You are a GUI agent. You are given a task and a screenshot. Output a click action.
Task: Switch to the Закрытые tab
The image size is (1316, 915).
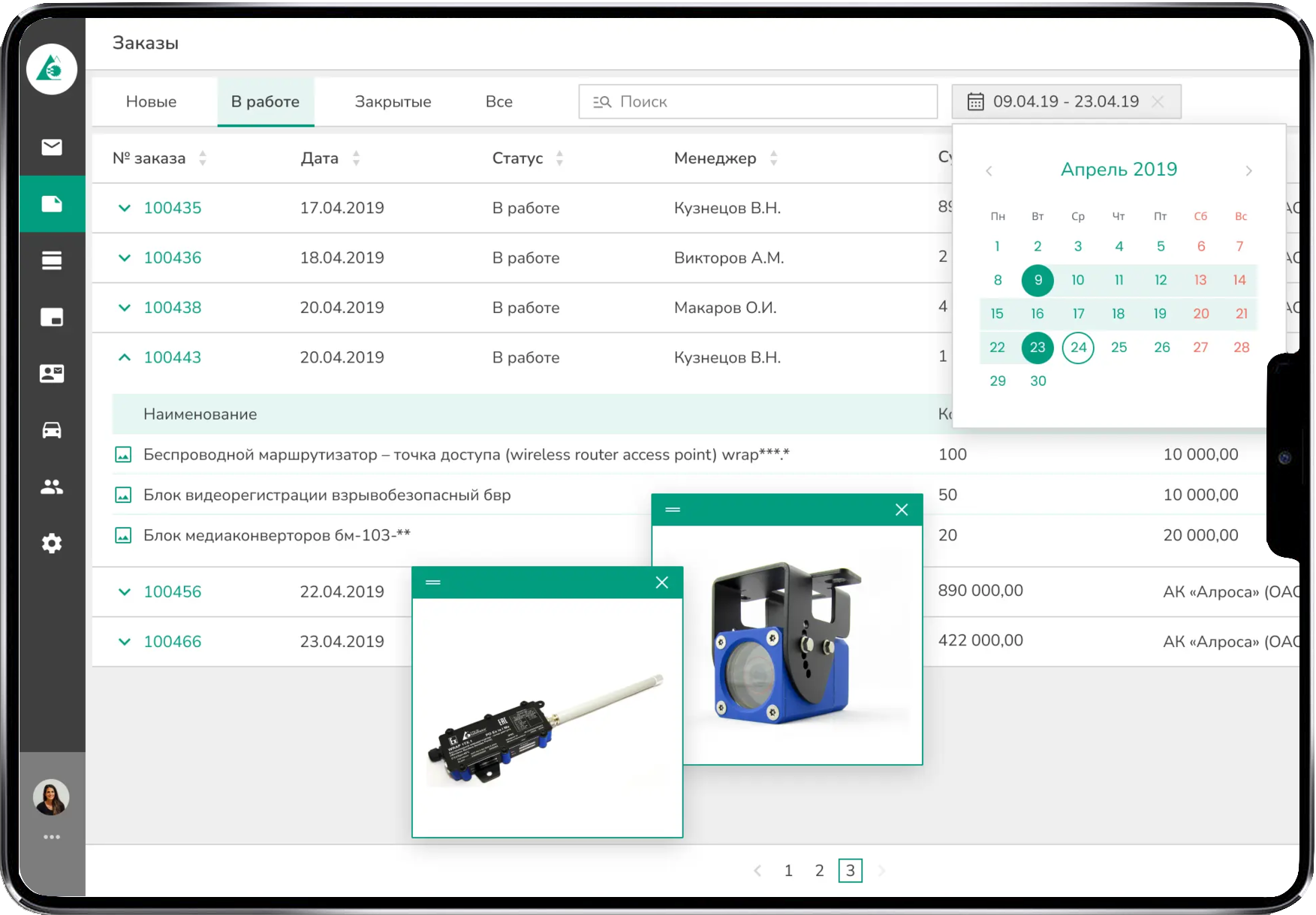tap(393, 101)
